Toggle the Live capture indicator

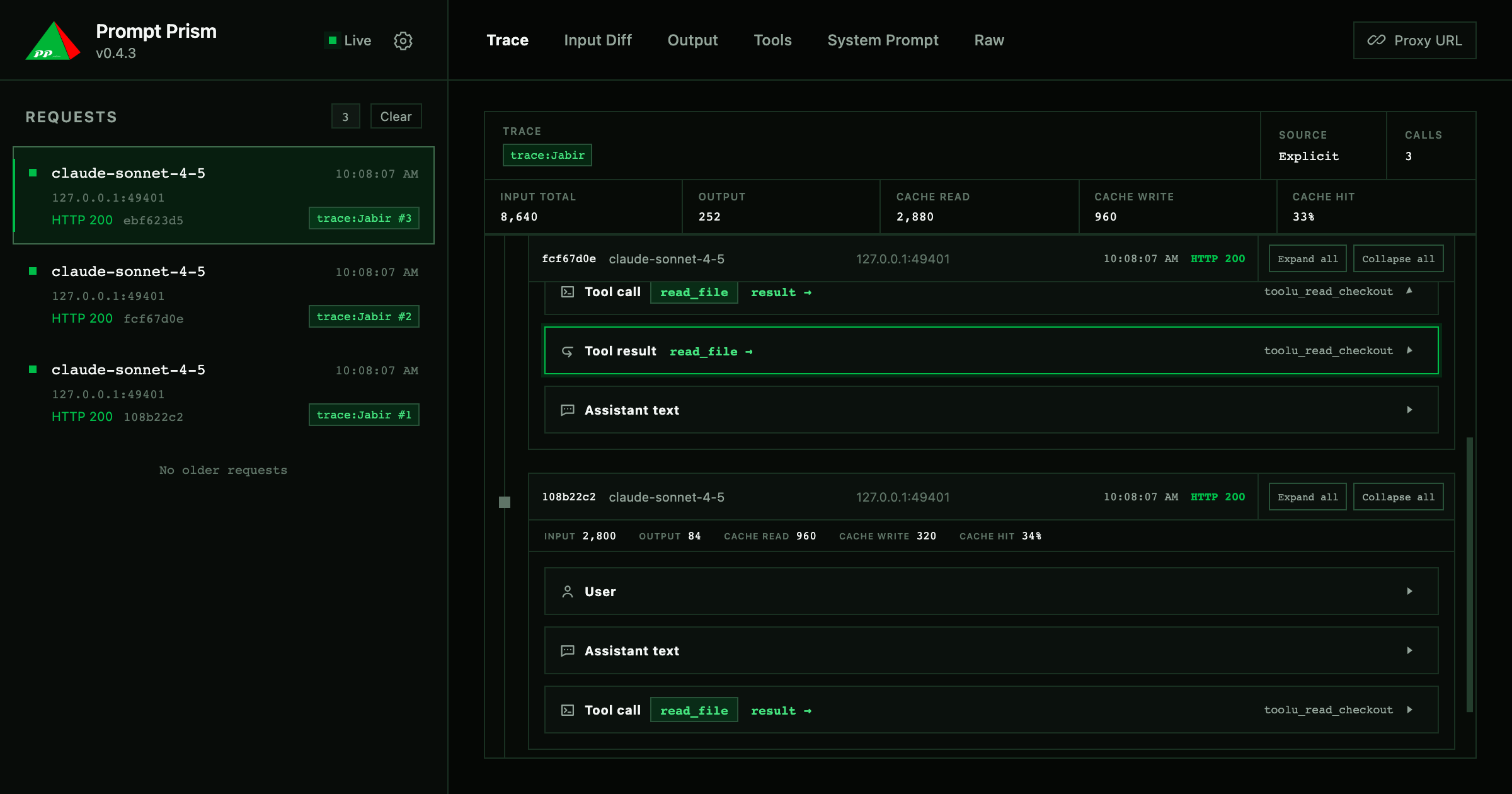(348, 40)
